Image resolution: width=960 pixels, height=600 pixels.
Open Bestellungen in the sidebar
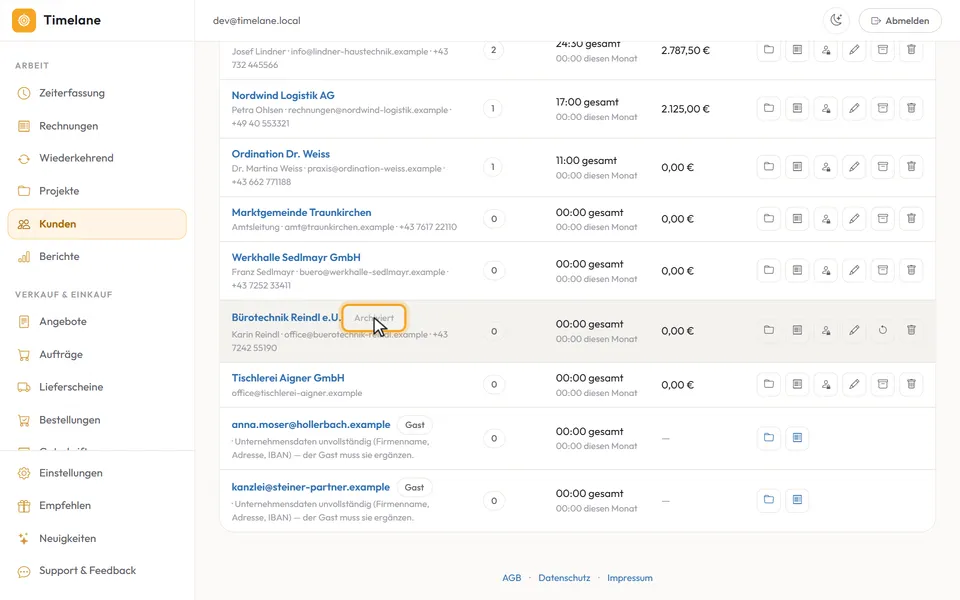point(97,420)
